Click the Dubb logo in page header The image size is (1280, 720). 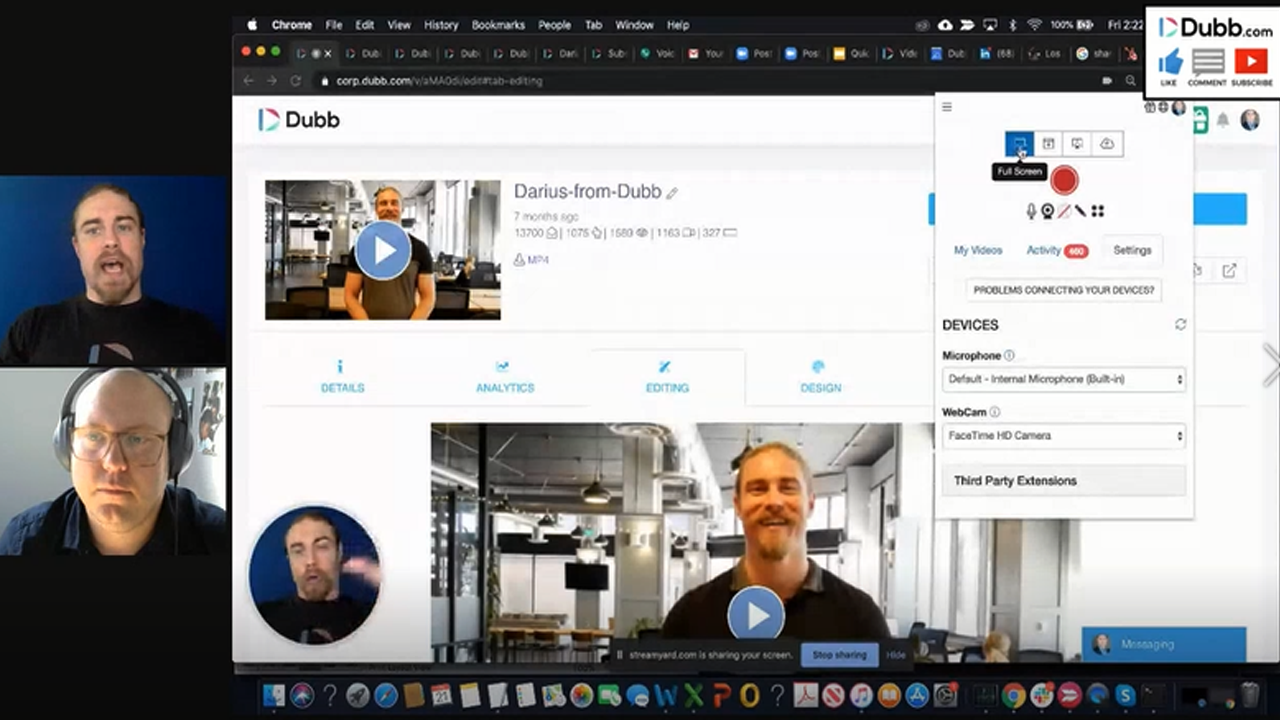pos(299,120)
